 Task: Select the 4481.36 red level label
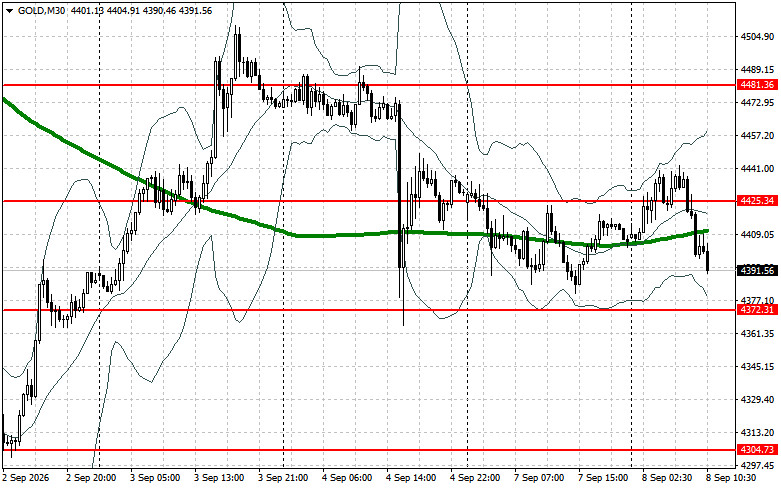[757, 85]
